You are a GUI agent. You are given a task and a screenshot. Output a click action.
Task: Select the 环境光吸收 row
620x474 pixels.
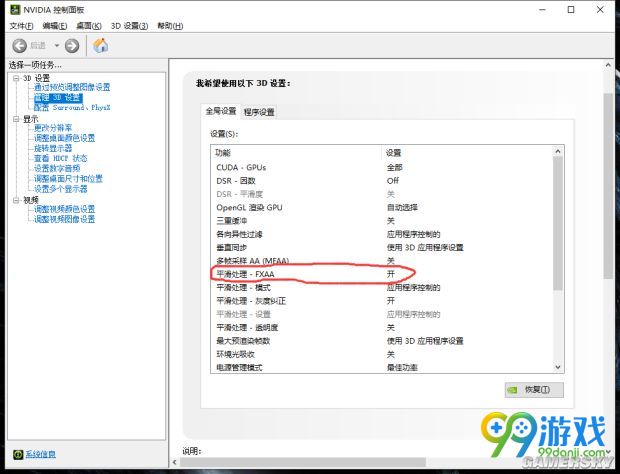coord(382,355)
